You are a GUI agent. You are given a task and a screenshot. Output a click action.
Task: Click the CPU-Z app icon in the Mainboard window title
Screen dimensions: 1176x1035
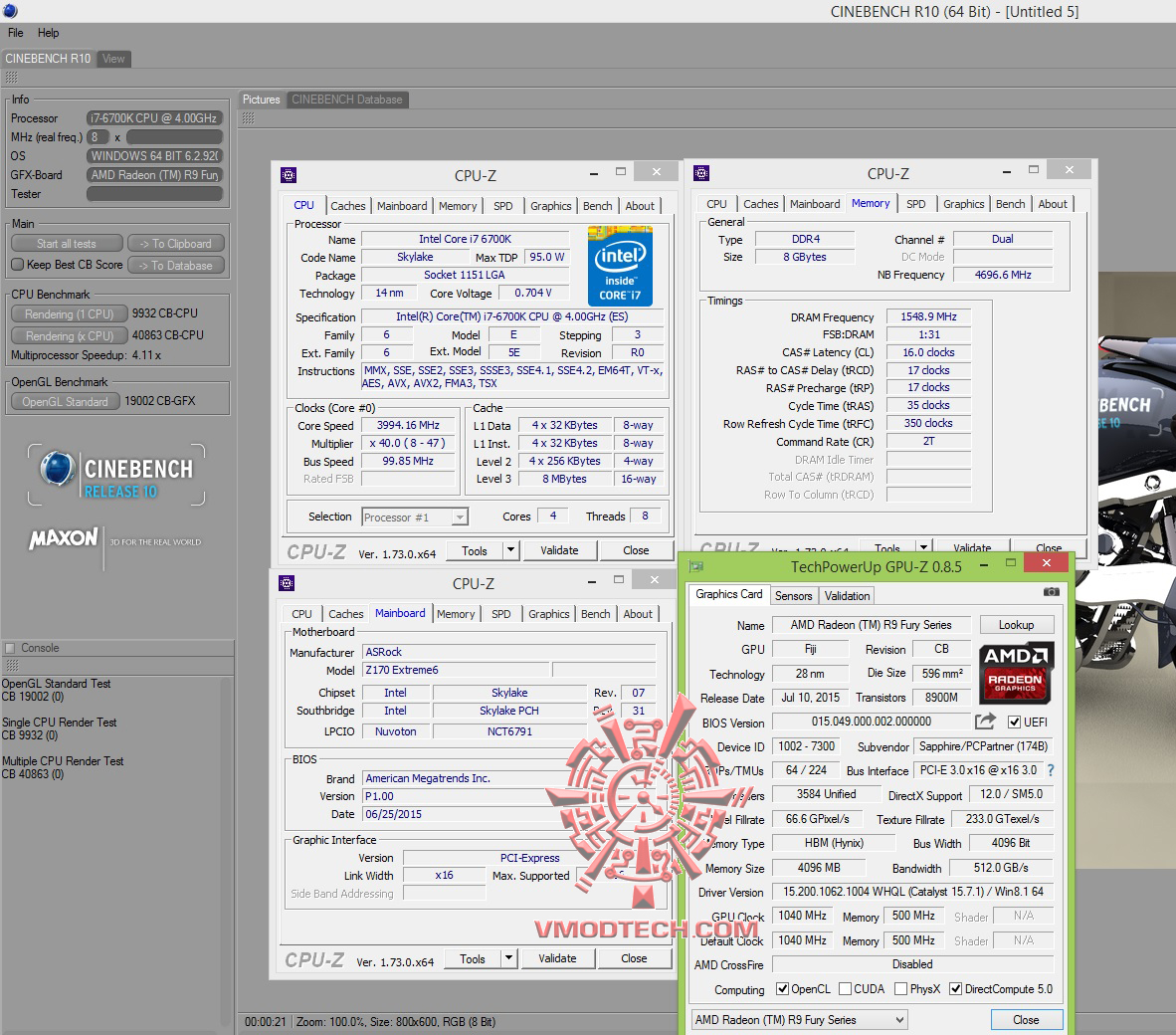(x=286, y=583)
